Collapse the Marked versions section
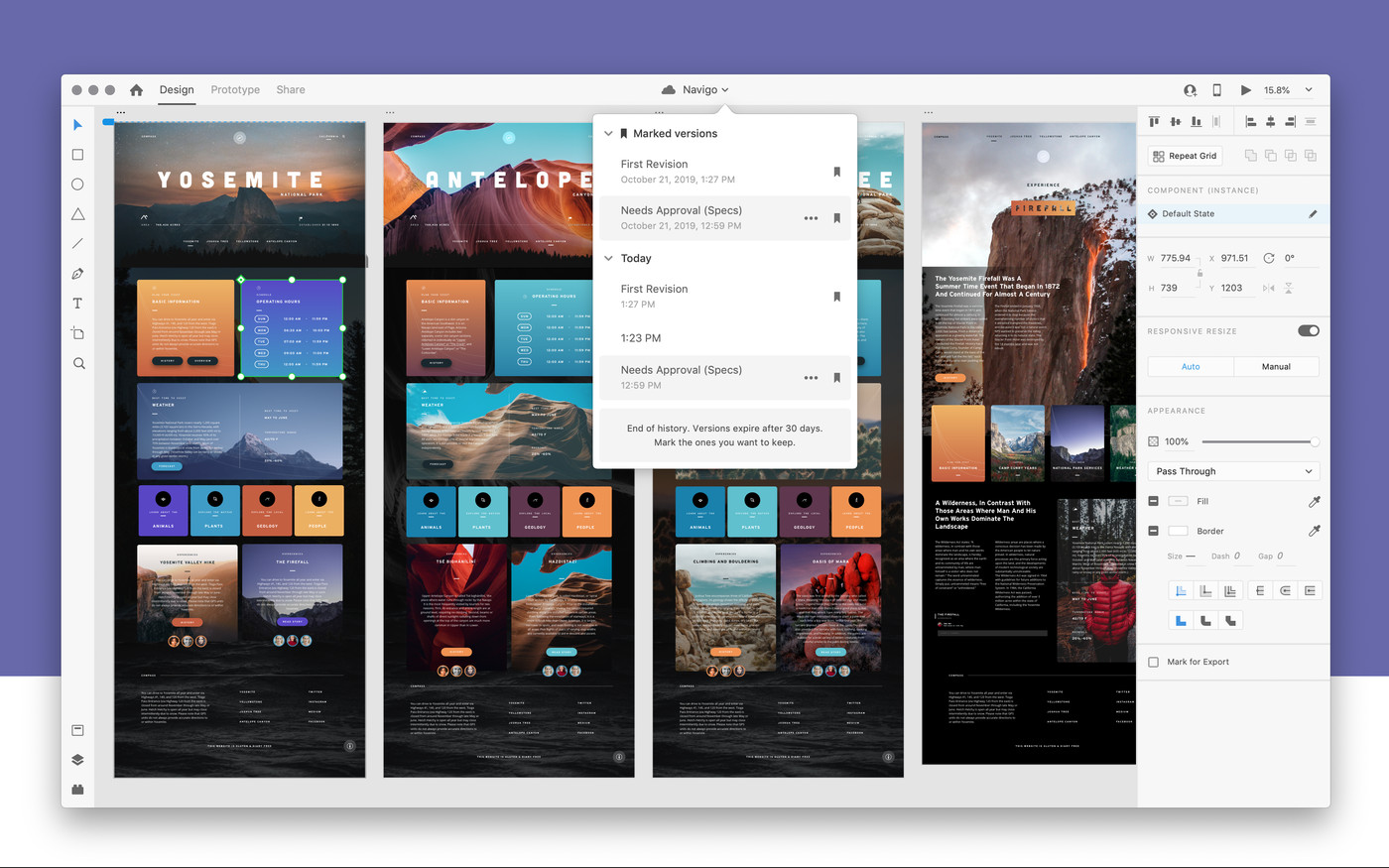 [x=608, y=134]
